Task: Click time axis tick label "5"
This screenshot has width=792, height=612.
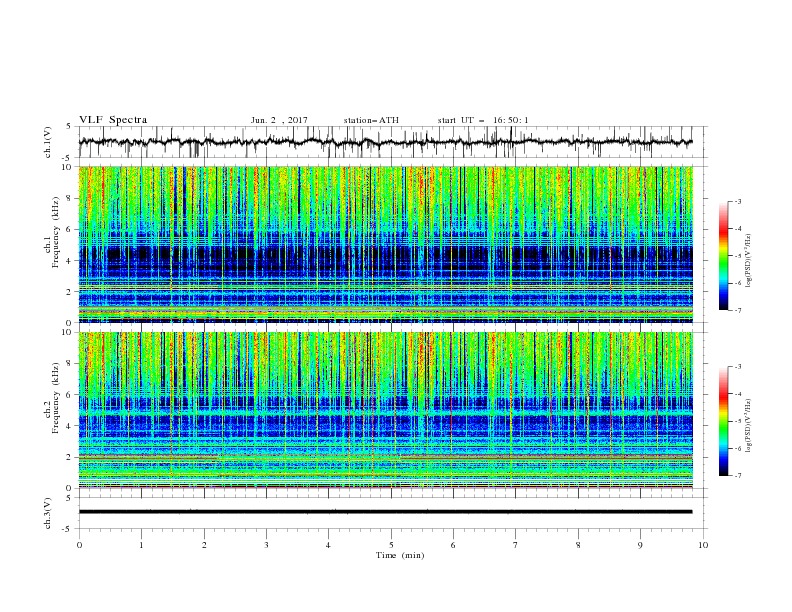Action: [391, 545]
